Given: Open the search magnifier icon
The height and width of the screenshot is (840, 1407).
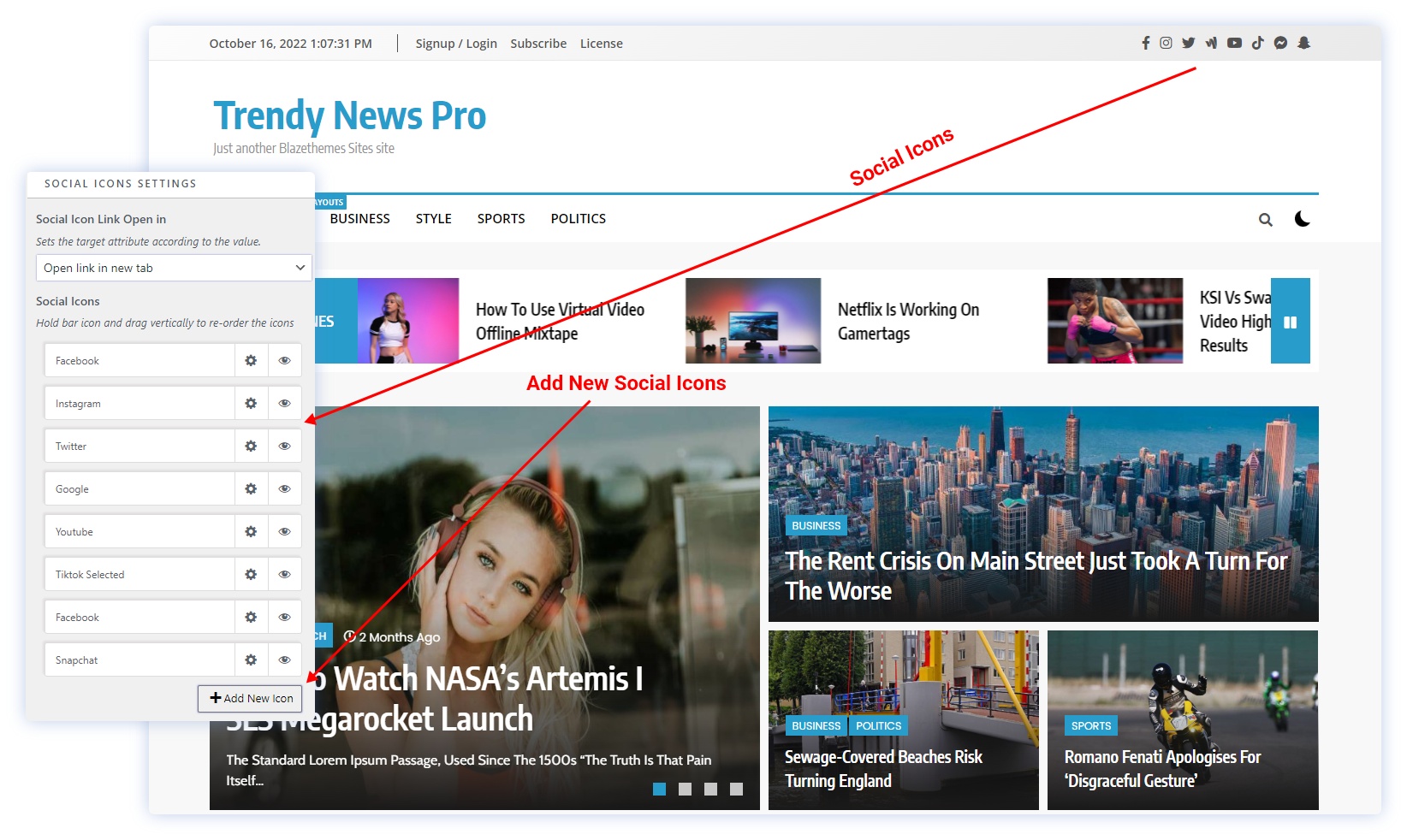Looking at the screenshot, I should click(1265, 220).
